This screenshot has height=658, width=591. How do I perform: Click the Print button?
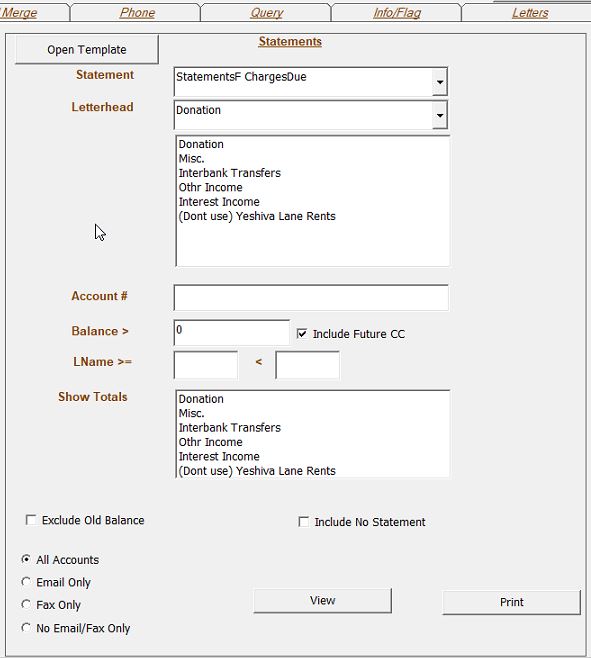point(511,602)
